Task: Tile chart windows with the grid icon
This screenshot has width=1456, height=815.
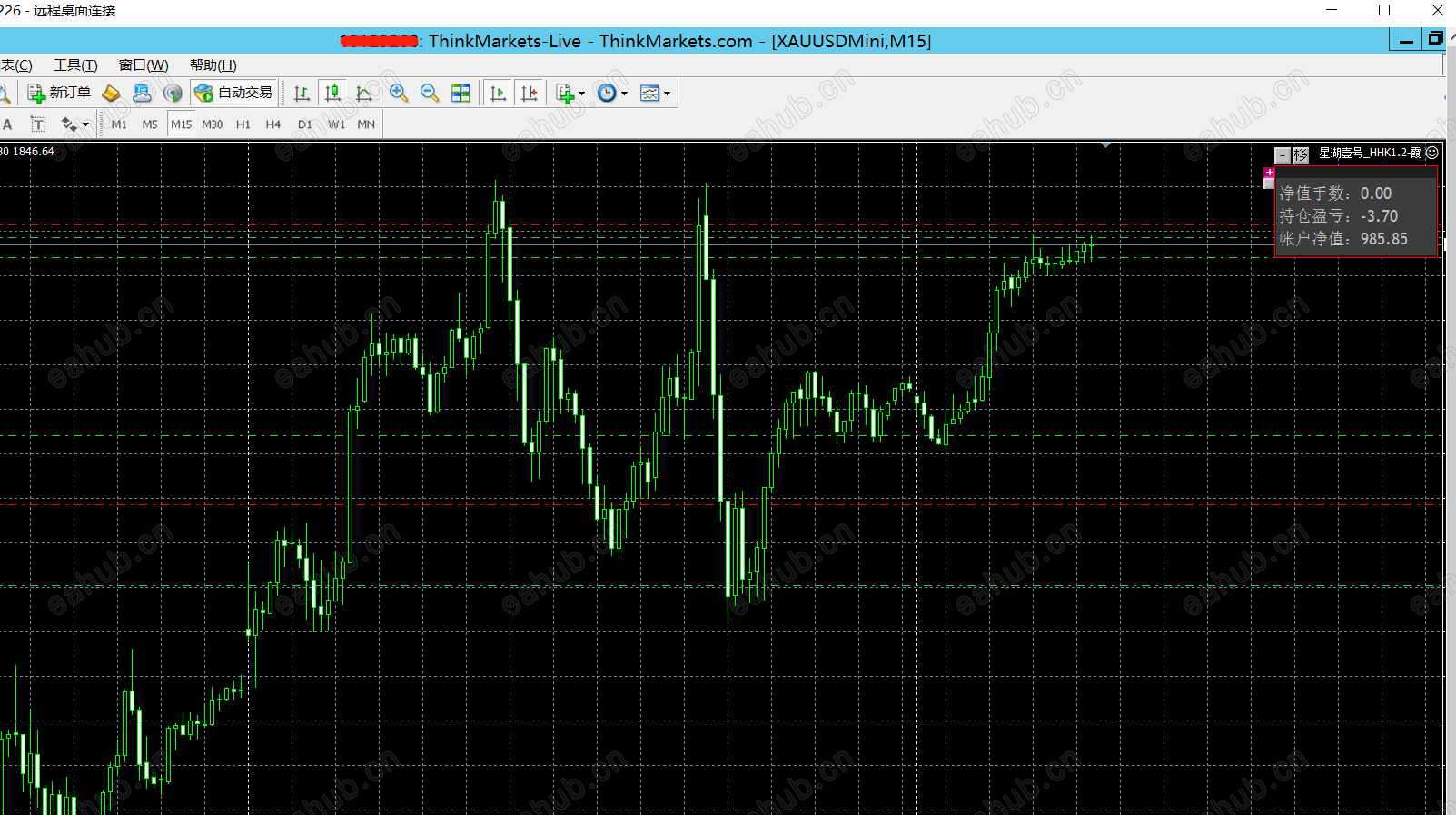Action: tap(461, 93)
